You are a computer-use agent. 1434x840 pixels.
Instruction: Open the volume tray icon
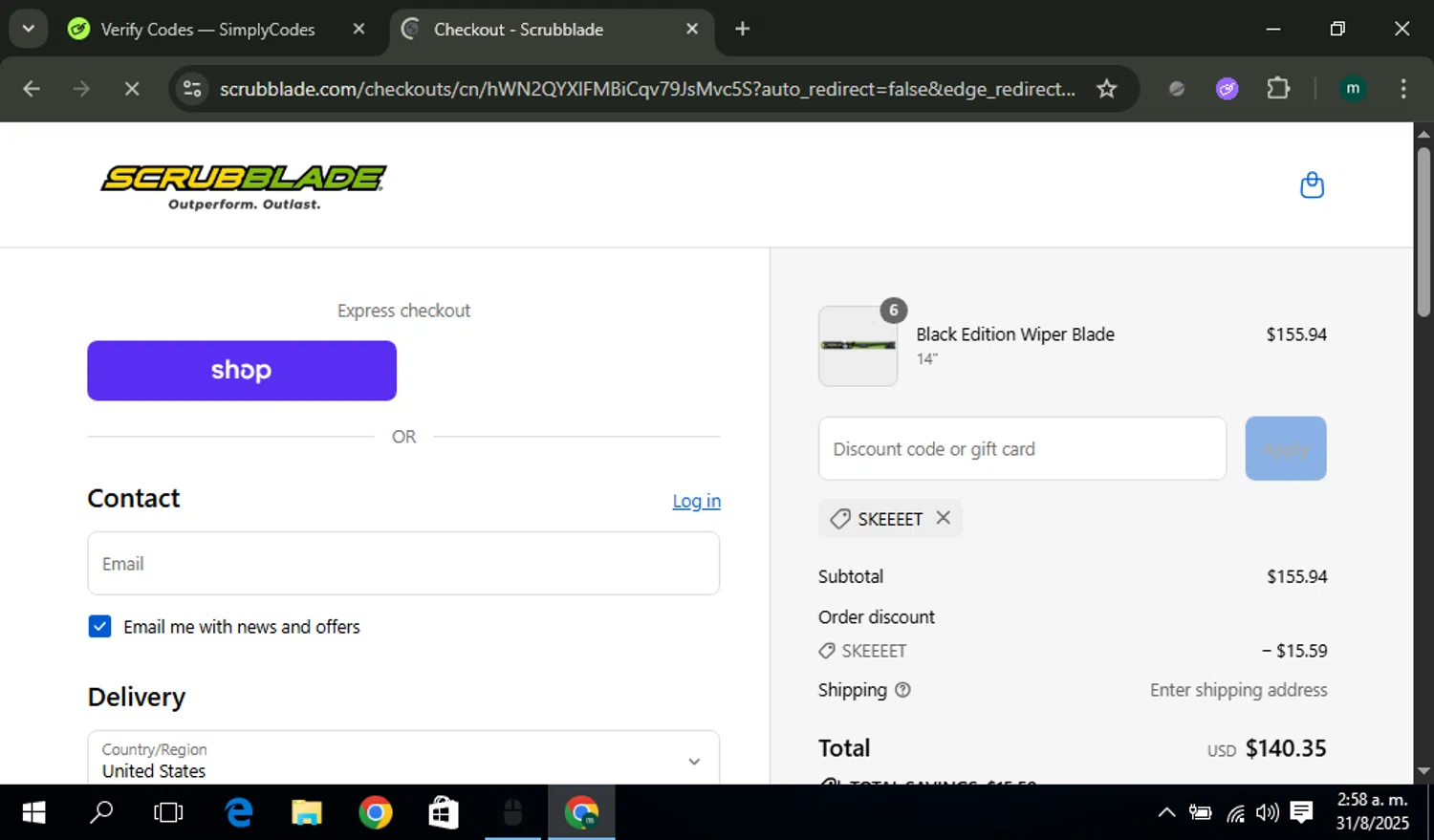1268,812
